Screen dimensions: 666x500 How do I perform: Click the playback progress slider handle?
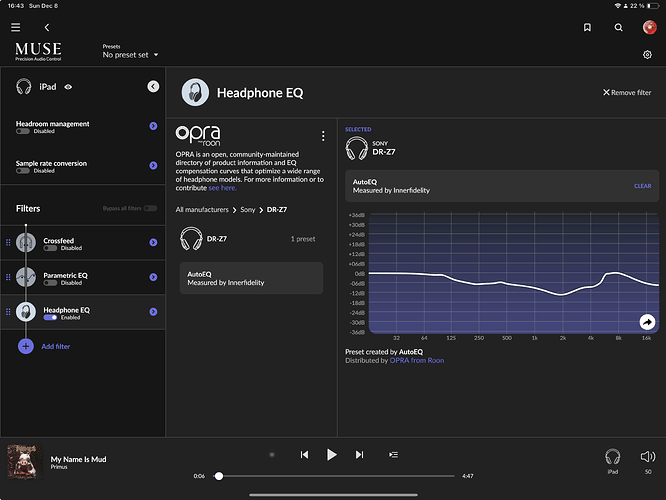click(x=219, y=476)
